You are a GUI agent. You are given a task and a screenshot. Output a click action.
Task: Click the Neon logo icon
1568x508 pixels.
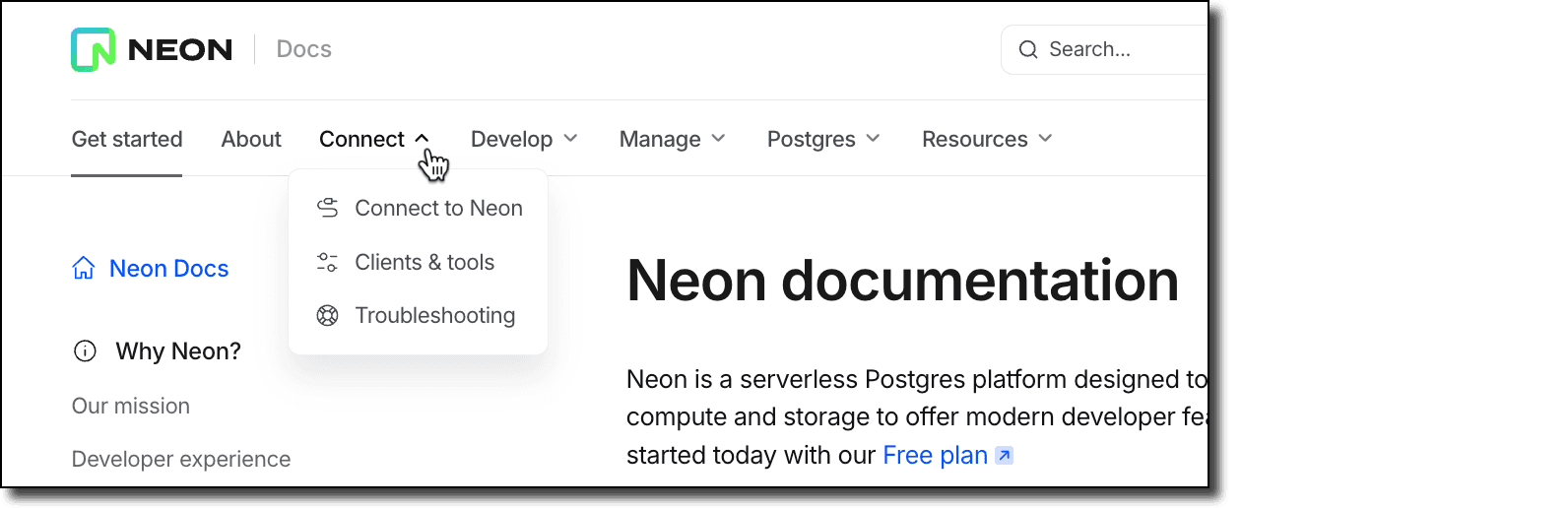(93, 49)
